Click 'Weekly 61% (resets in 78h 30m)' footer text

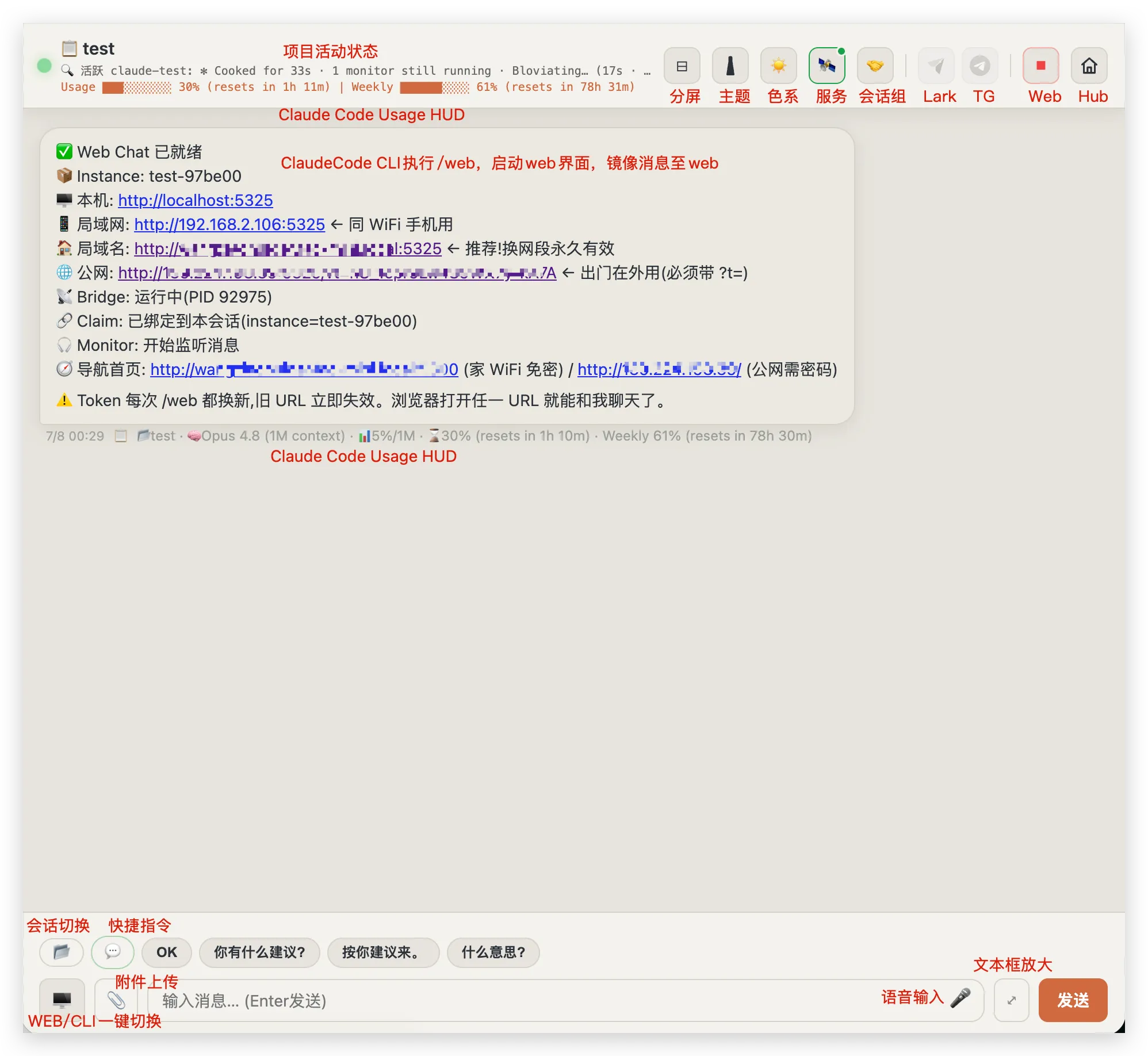(x=707, y=436)
